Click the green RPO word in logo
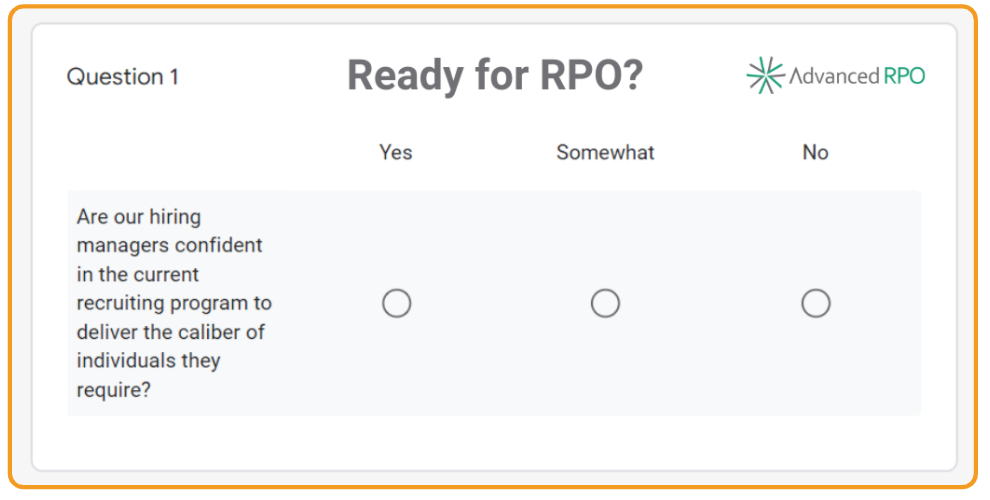 click(905, 76)
